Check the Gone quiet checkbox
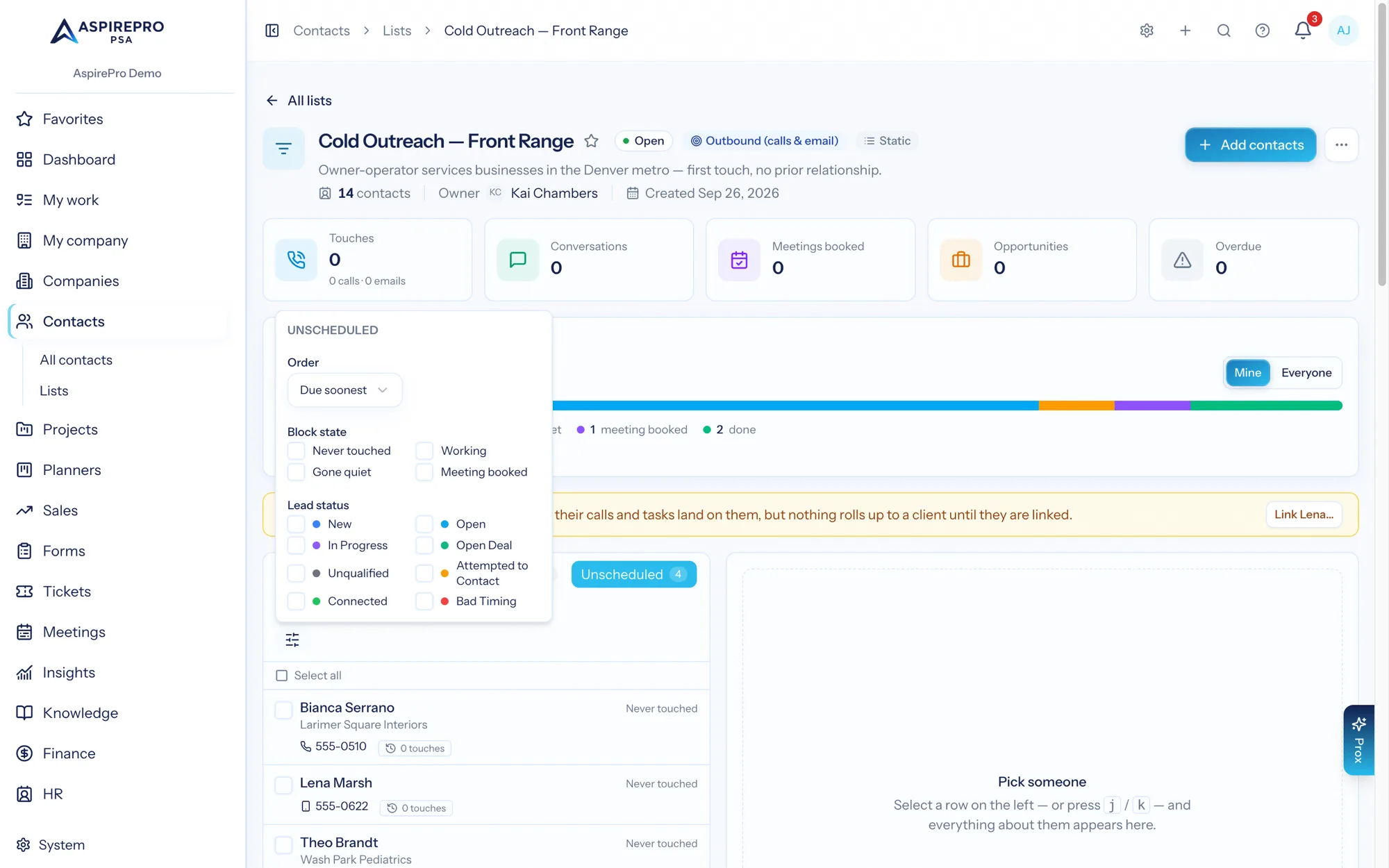Viewport: 1389px width, 868px height. (297, 472)
